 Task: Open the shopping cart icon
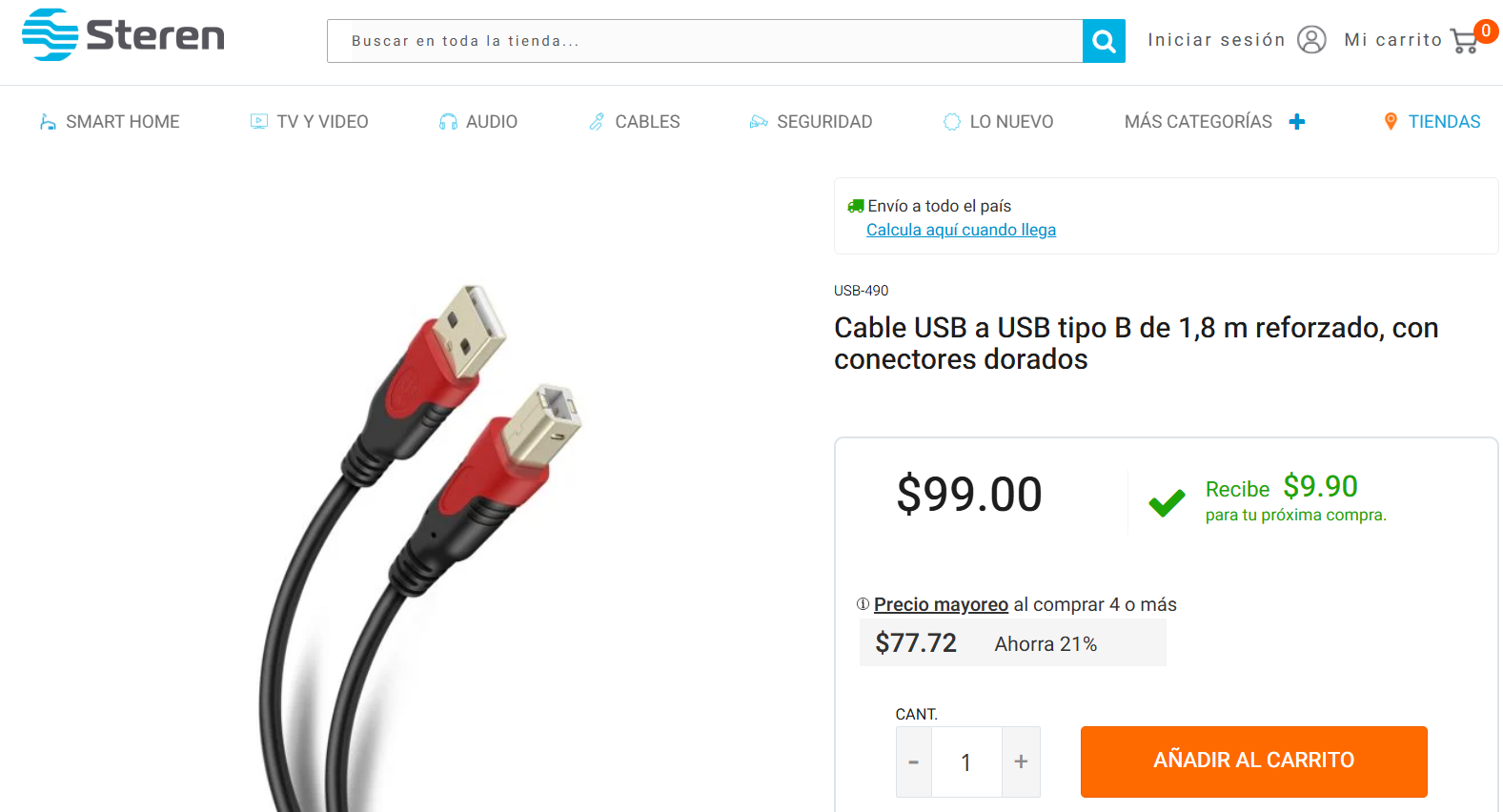pyautogui.click(x=1465, y=41)
